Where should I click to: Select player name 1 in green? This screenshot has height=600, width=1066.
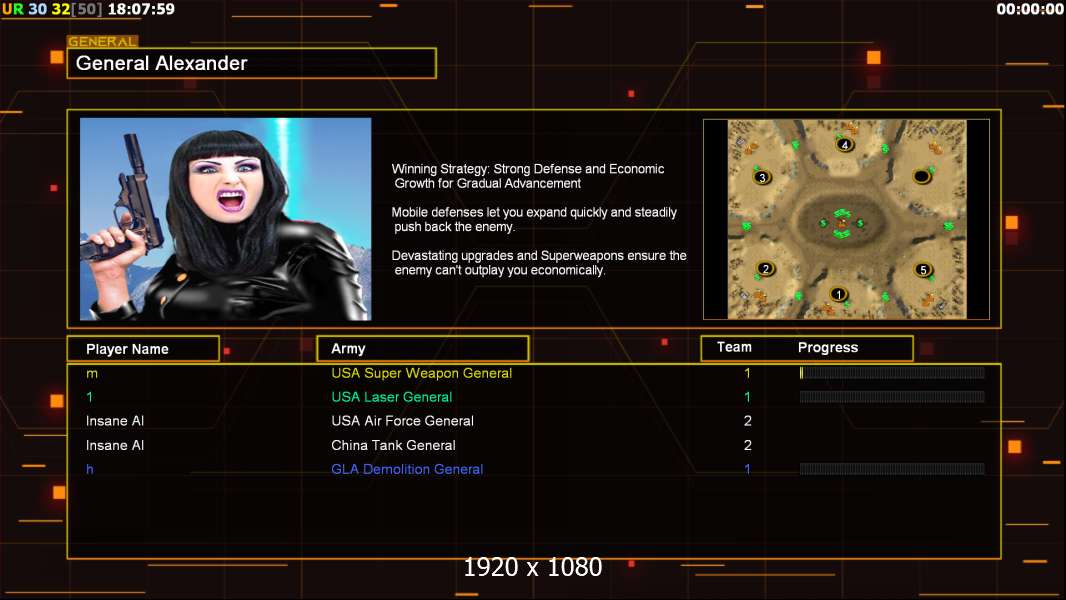pyautogui.click(x=90, y=397)
